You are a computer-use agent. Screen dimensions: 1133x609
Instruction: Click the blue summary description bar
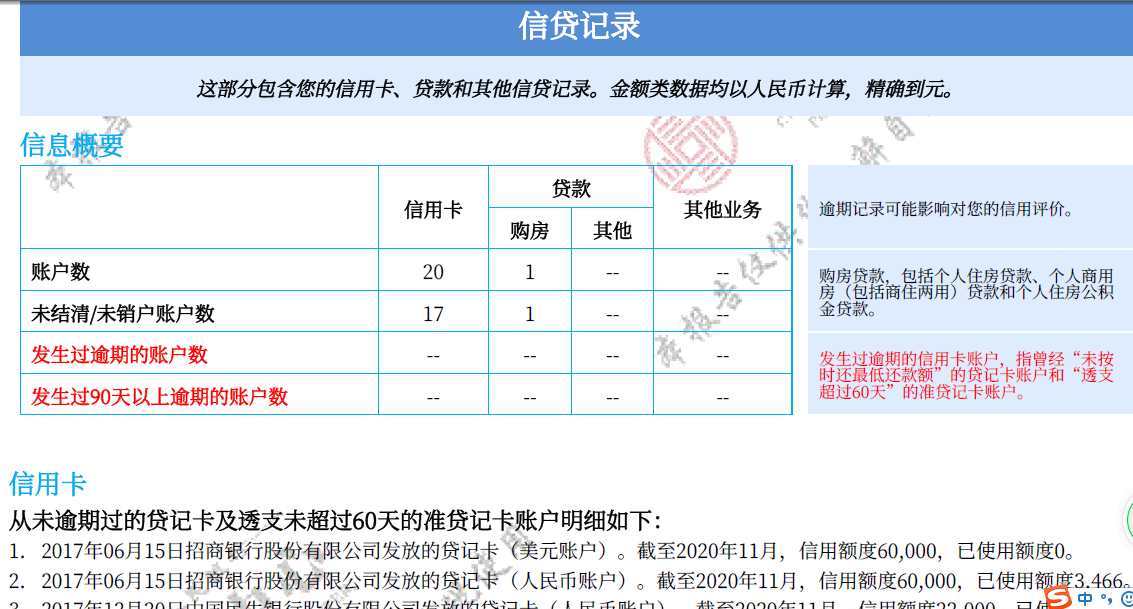(x=566, y=88)
